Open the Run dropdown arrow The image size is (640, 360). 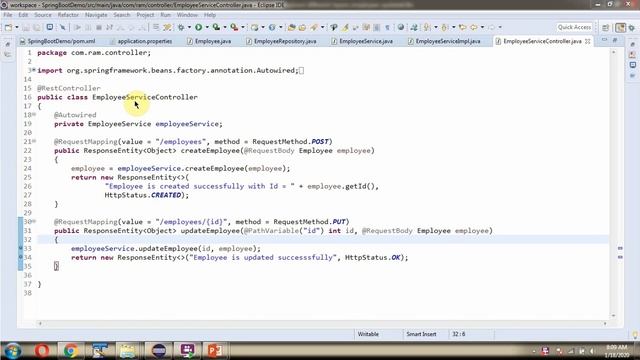click(x=207, y=27)
